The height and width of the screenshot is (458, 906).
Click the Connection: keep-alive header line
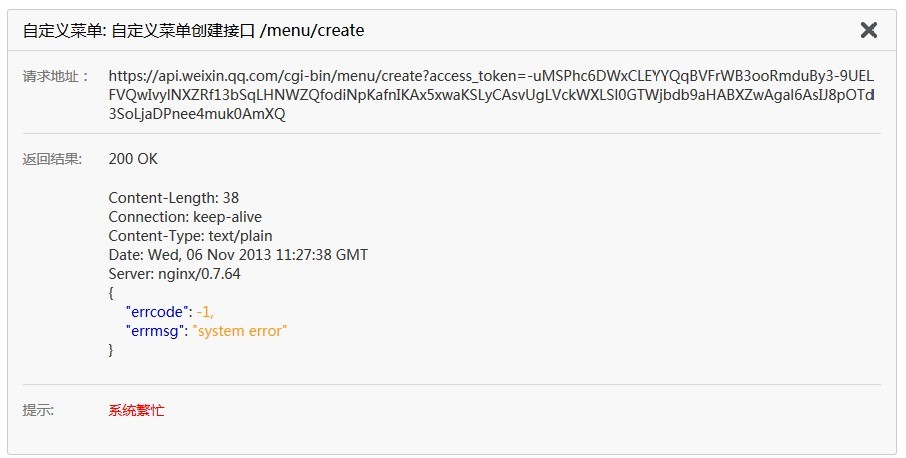tap(185, 217)
